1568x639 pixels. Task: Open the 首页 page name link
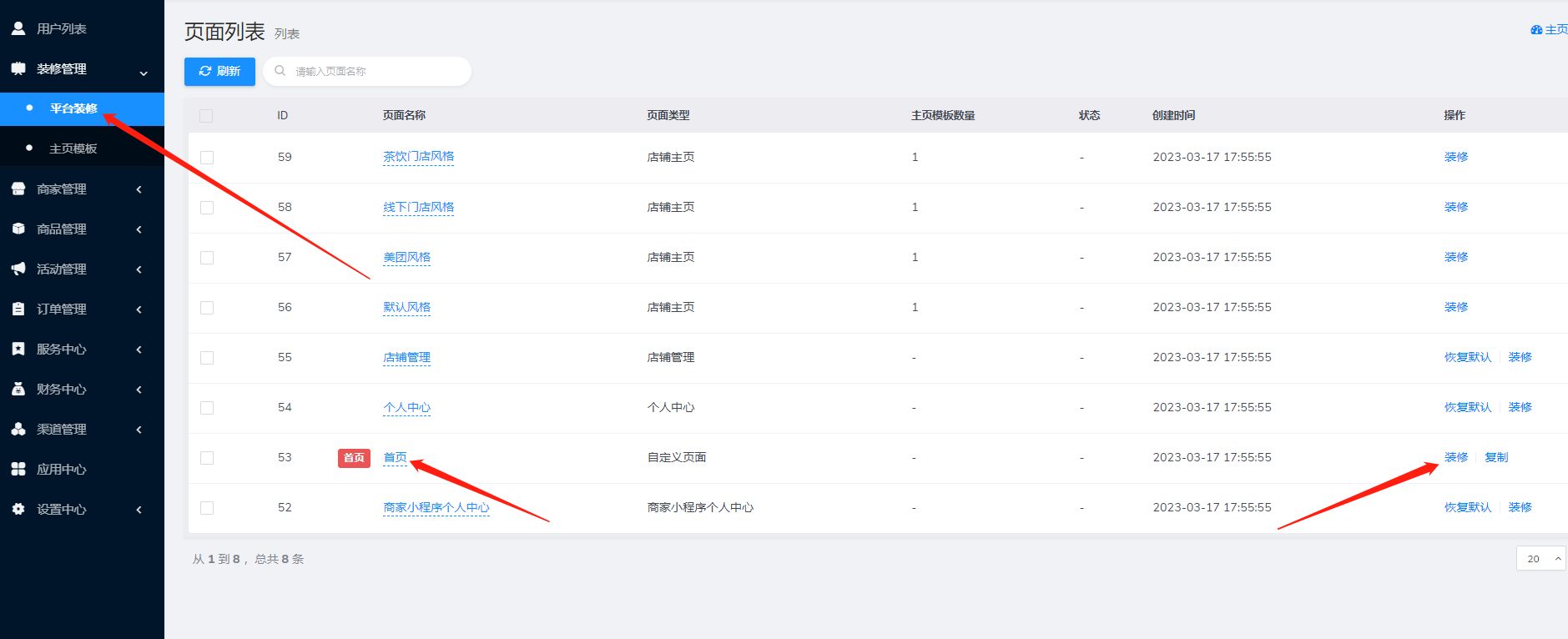pyautogui.click(x=396, y=457)
